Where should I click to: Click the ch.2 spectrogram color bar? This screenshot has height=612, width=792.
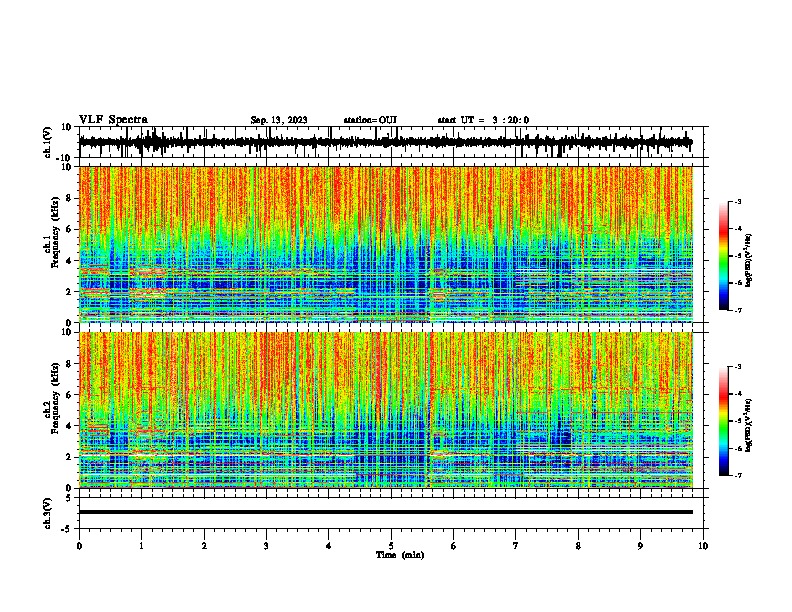tap(723, 421)
